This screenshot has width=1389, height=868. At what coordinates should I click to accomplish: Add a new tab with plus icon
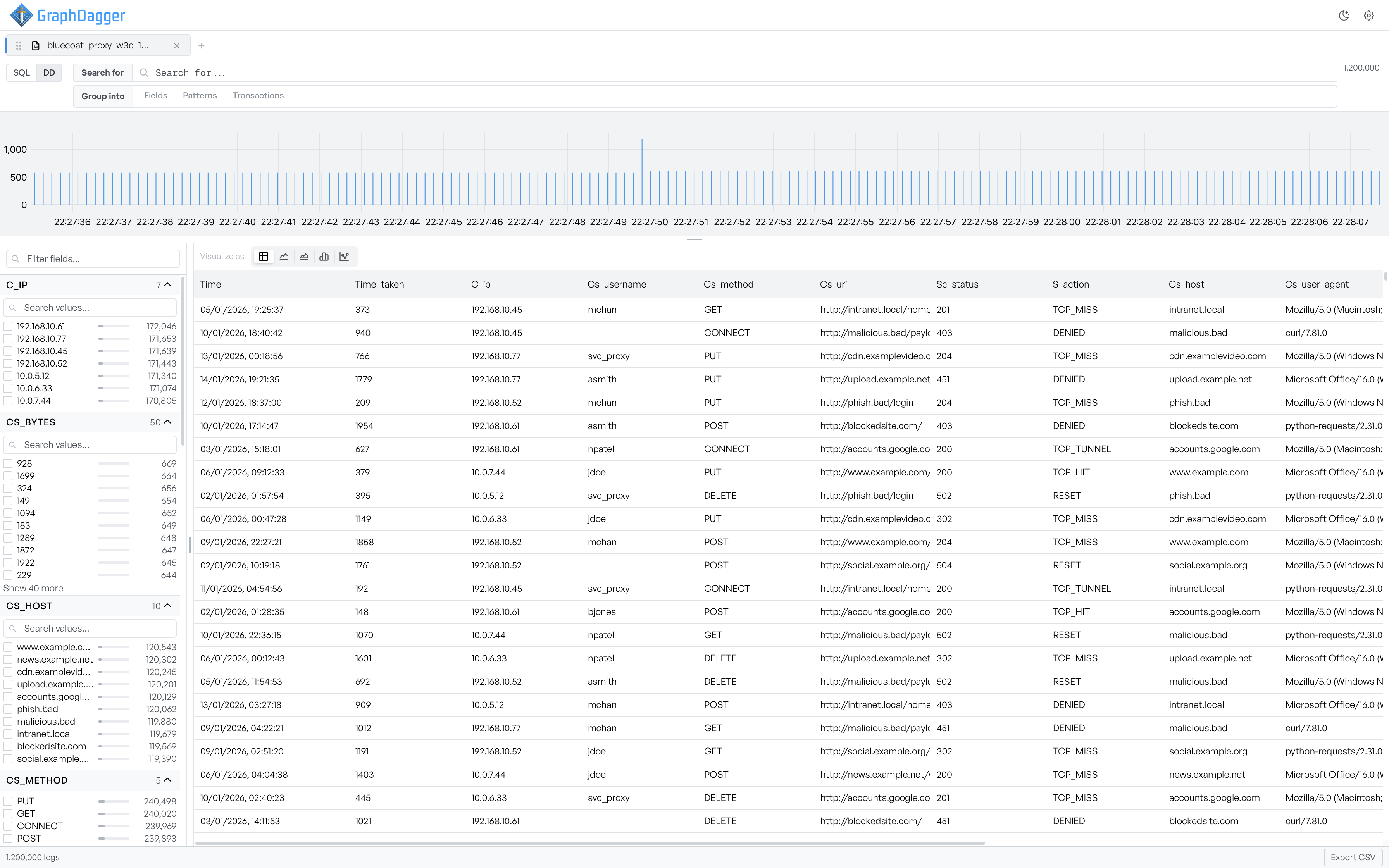[202, 46]
